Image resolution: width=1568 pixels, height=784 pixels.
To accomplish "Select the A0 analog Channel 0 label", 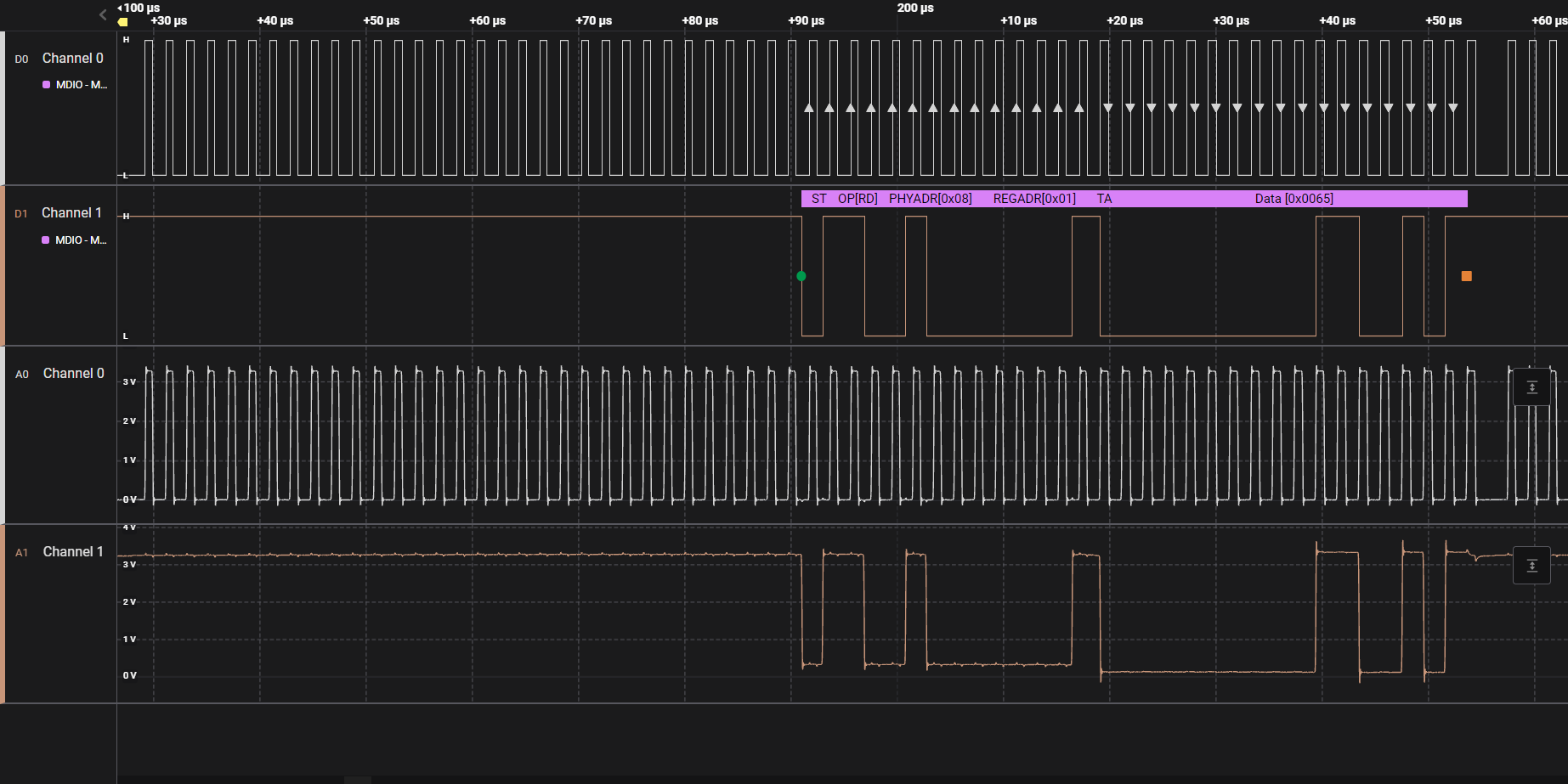I will point(73,374).
